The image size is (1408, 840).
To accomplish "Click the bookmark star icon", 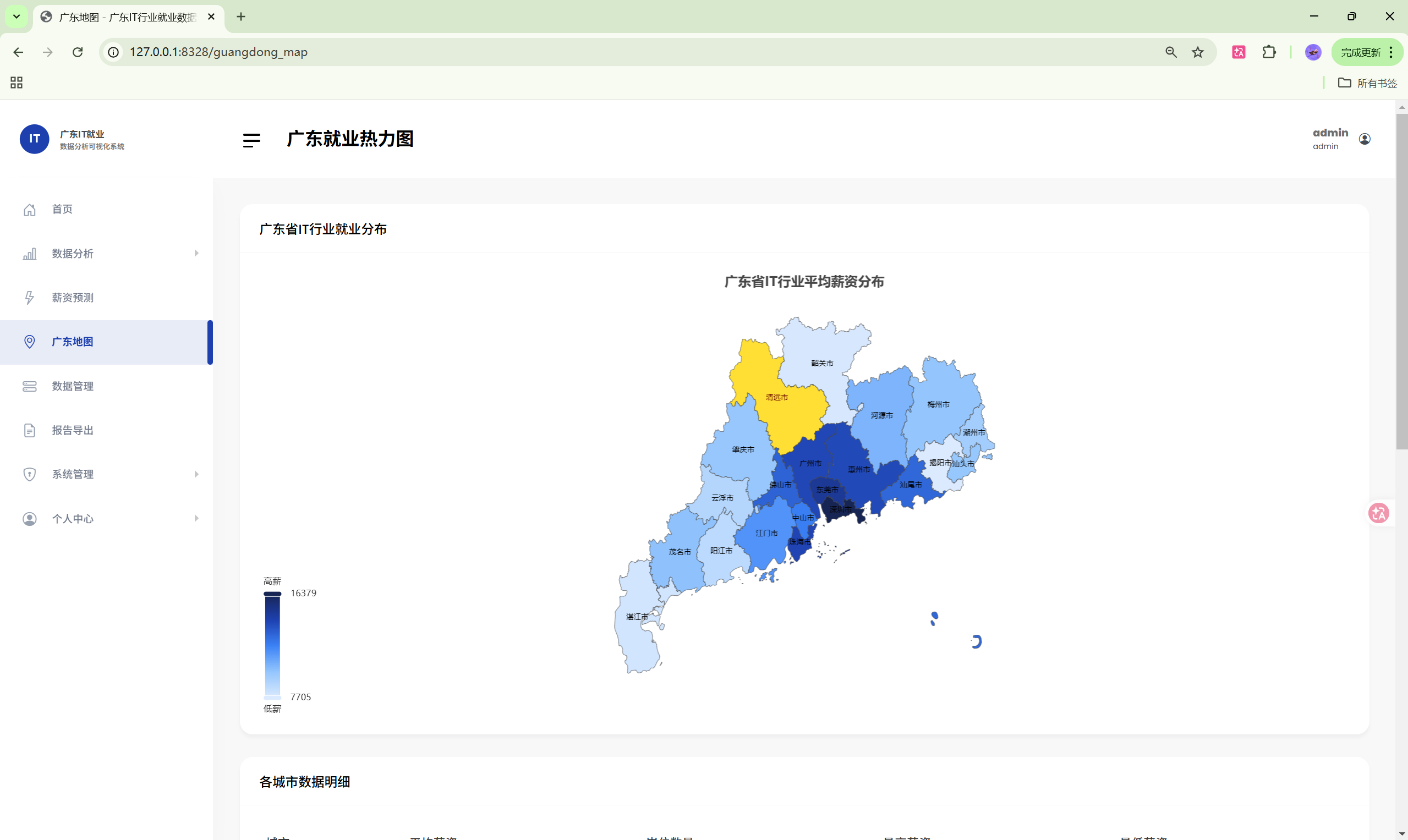I will pos(1197,52).
